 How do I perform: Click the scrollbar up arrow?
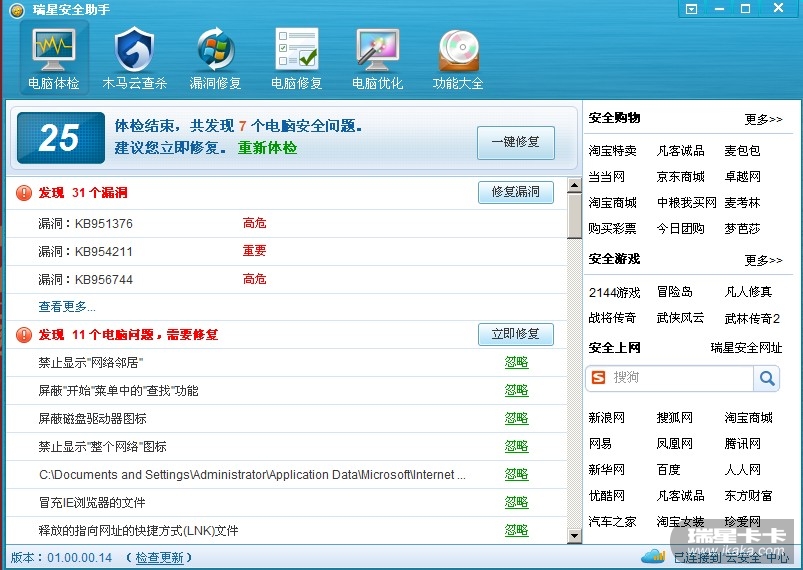coord(575,185)
